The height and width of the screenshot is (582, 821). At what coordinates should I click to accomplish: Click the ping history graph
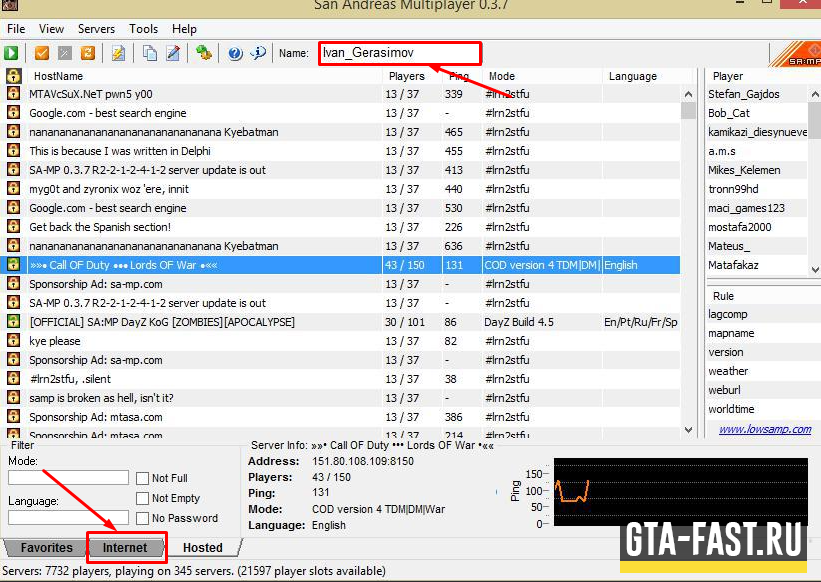681,492
